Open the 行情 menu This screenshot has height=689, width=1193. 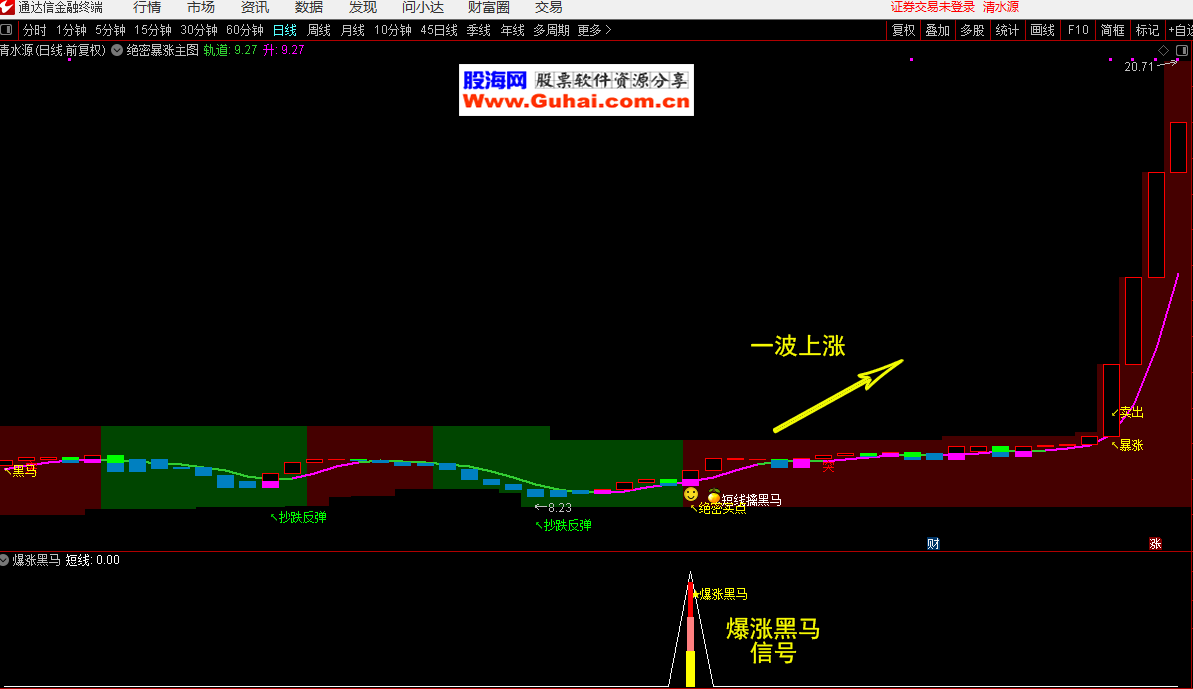[147, 8]
